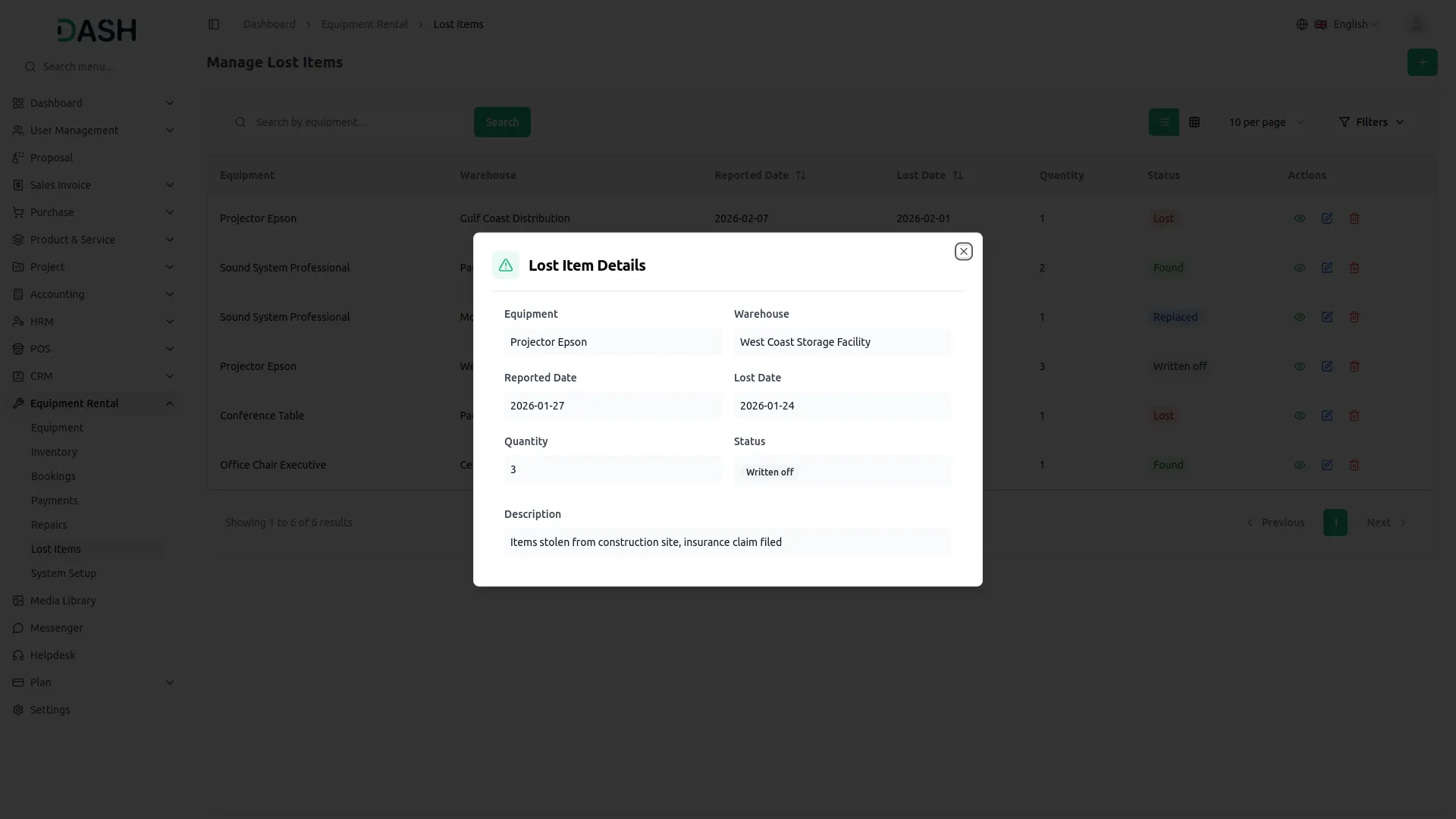
Task: Select the list view layout icon
Action: click(1163, 122)
